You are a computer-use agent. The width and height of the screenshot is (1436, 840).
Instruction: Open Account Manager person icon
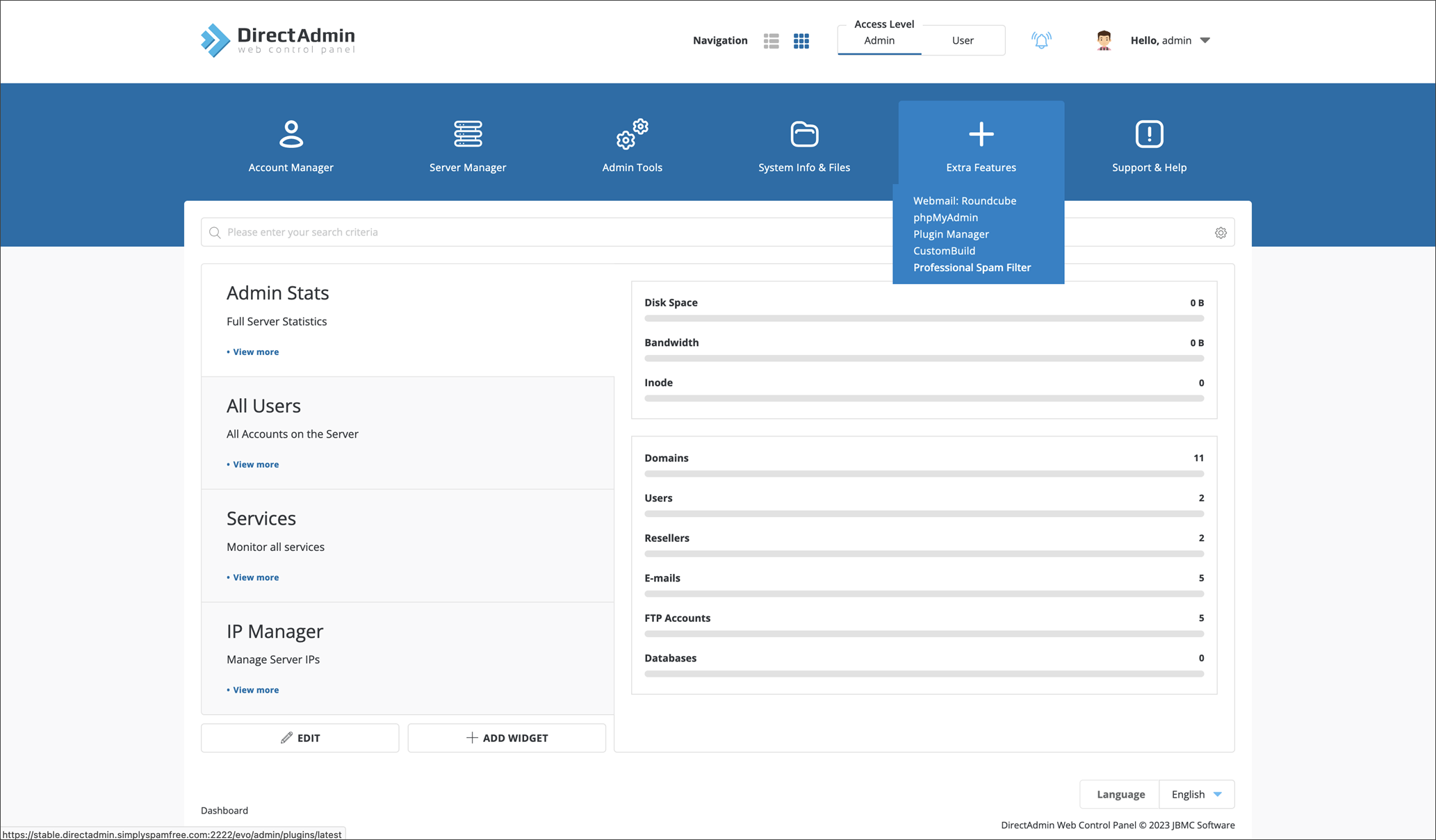tap(291, 134)
